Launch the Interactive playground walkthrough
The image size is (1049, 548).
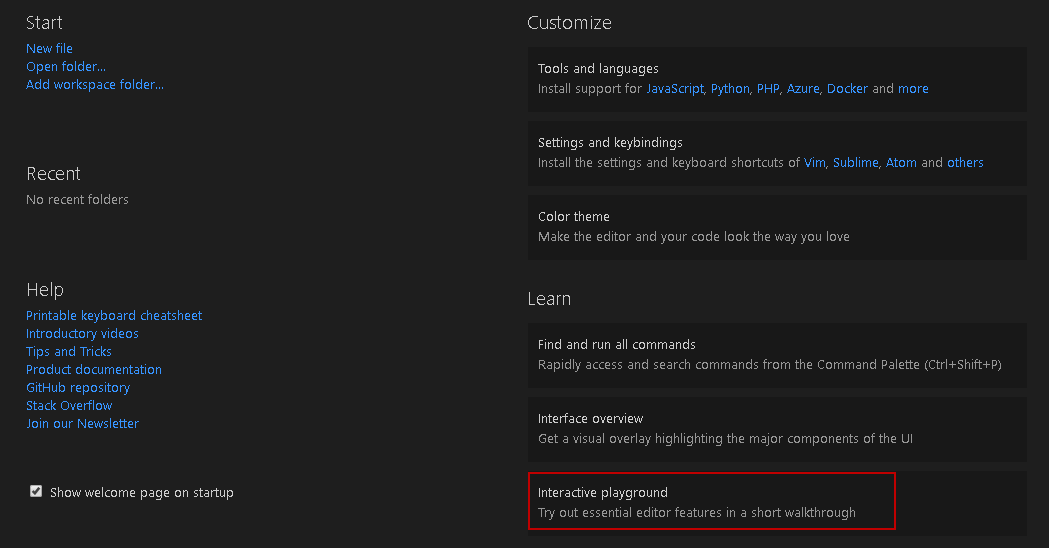(711, 502)
